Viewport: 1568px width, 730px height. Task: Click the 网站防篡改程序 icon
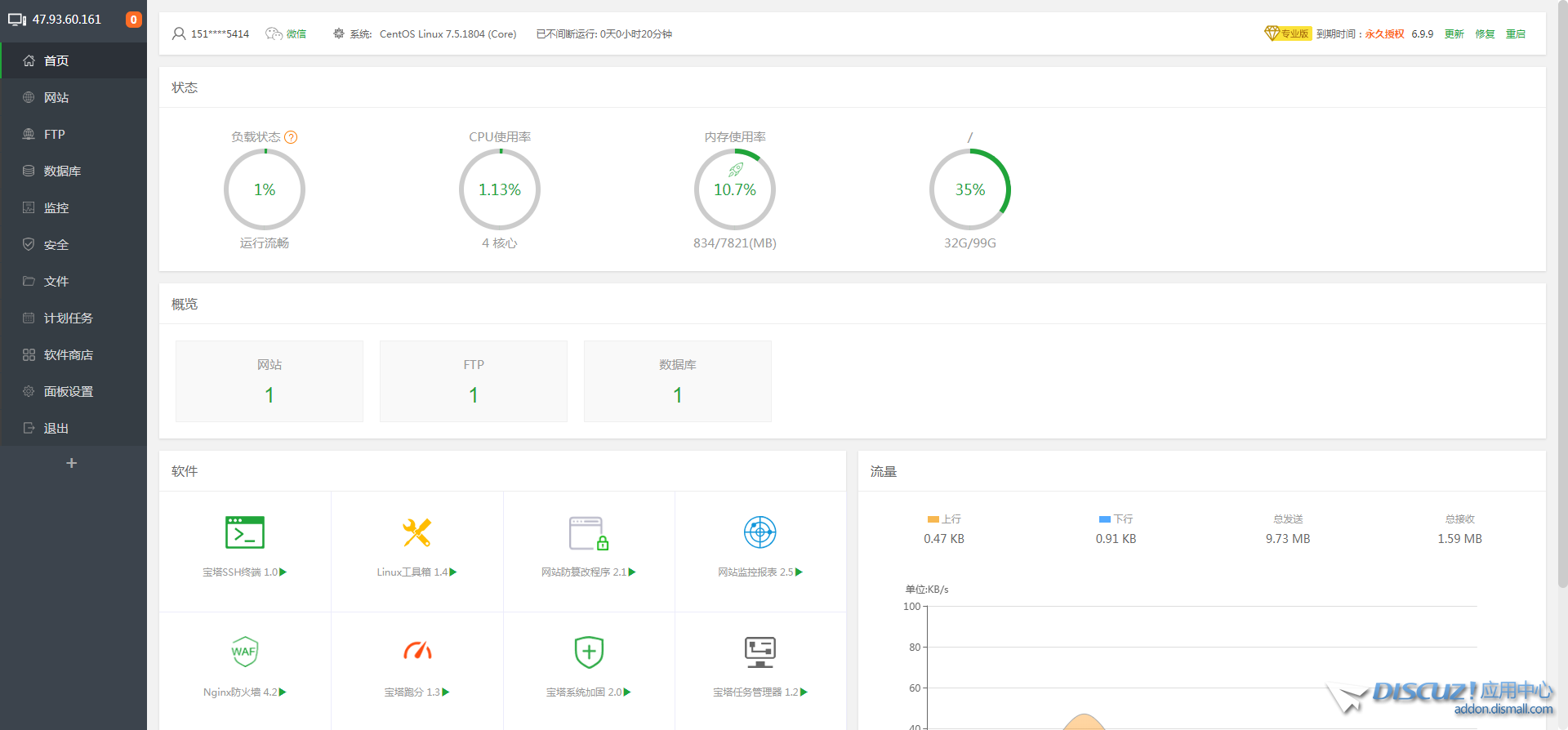pyautogui.click(x=588, y=533)
